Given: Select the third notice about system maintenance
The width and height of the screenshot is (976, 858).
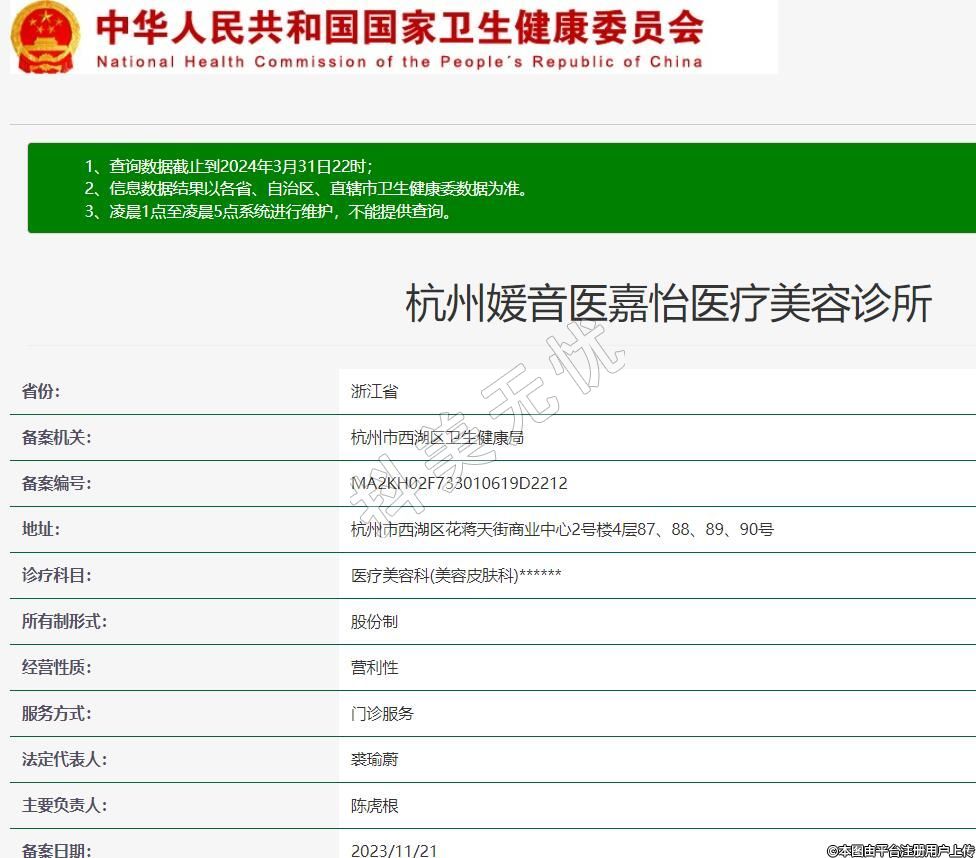Looking at the screenshot, I should (268, 211).
